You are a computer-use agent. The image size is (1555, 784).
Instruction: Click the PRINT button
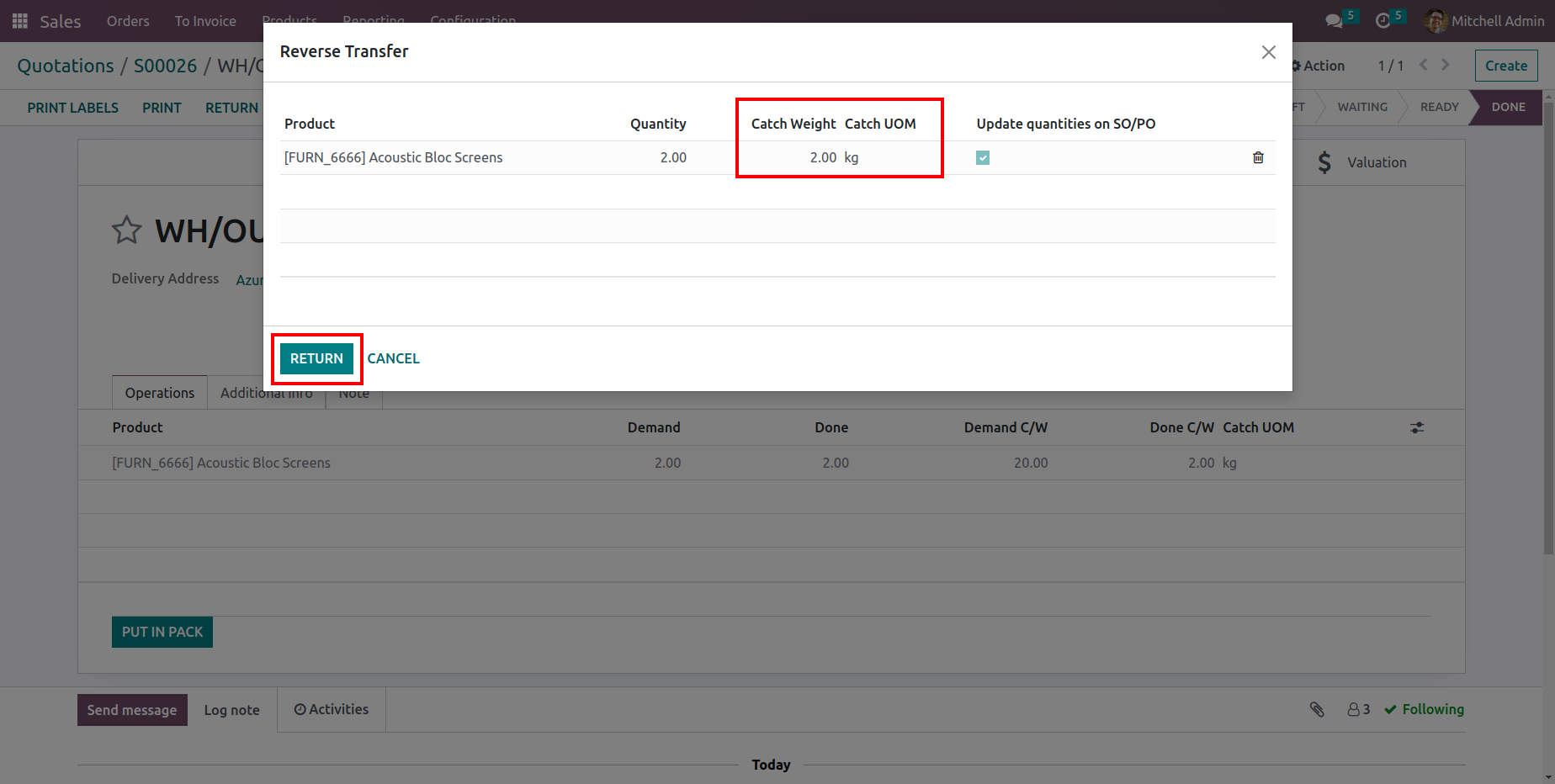162,108
